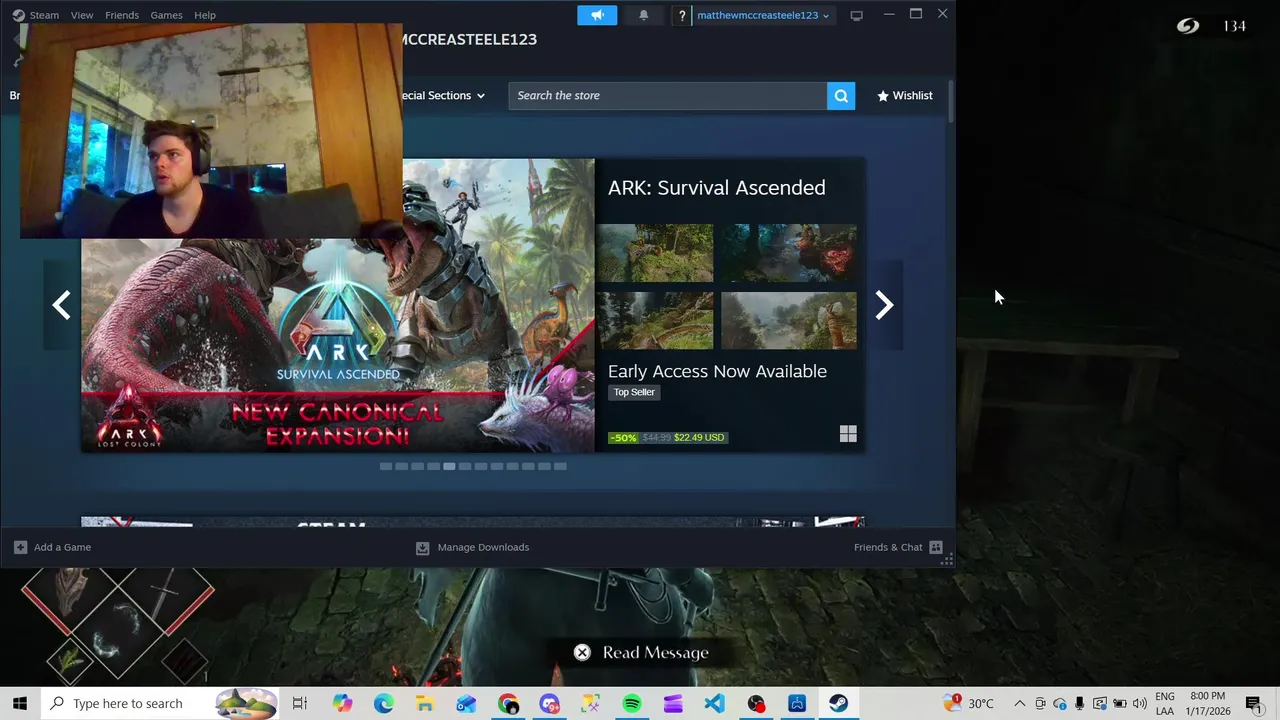Open Task View from the taskbar
The image size is (1280, 720).
point(299,703)
